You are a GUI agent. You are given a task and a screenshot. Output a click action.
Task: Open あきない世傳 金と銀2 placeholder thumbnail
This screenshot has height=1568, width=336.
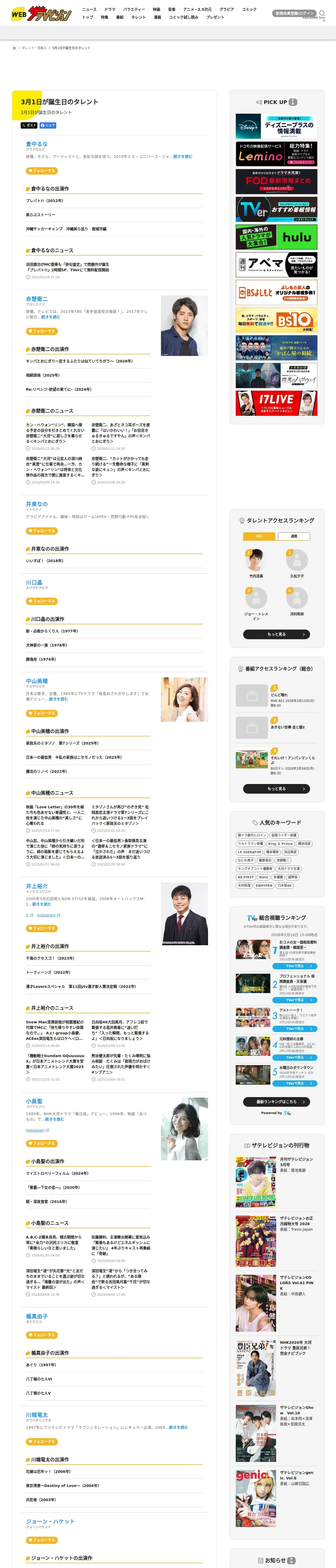point(252,727)
